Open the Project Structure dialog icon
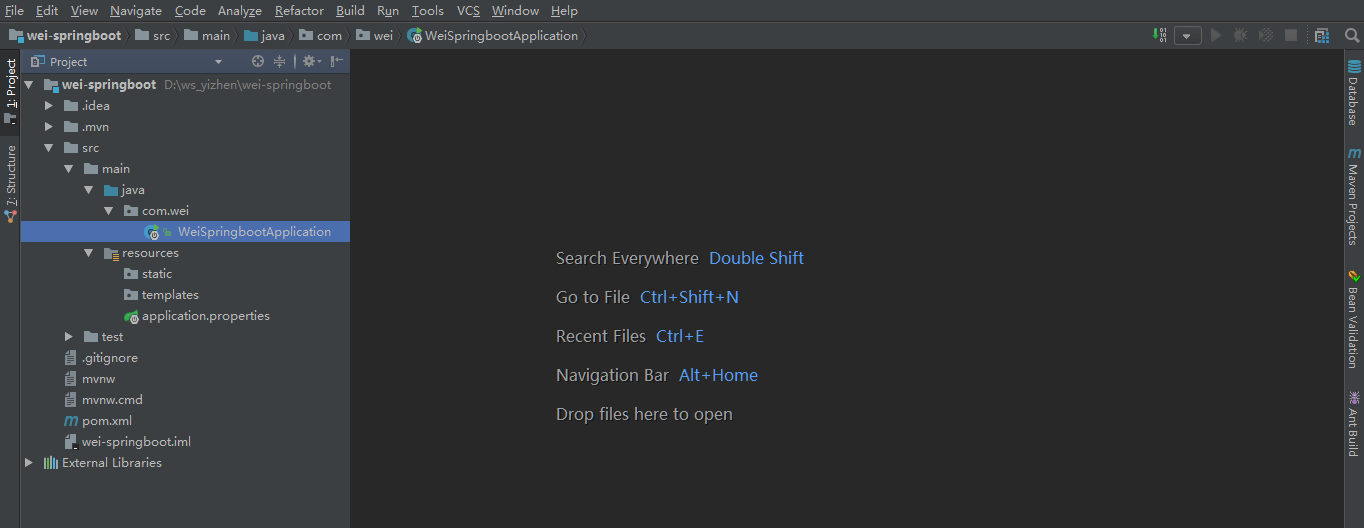The image size is (1364, 528). 1322,35
